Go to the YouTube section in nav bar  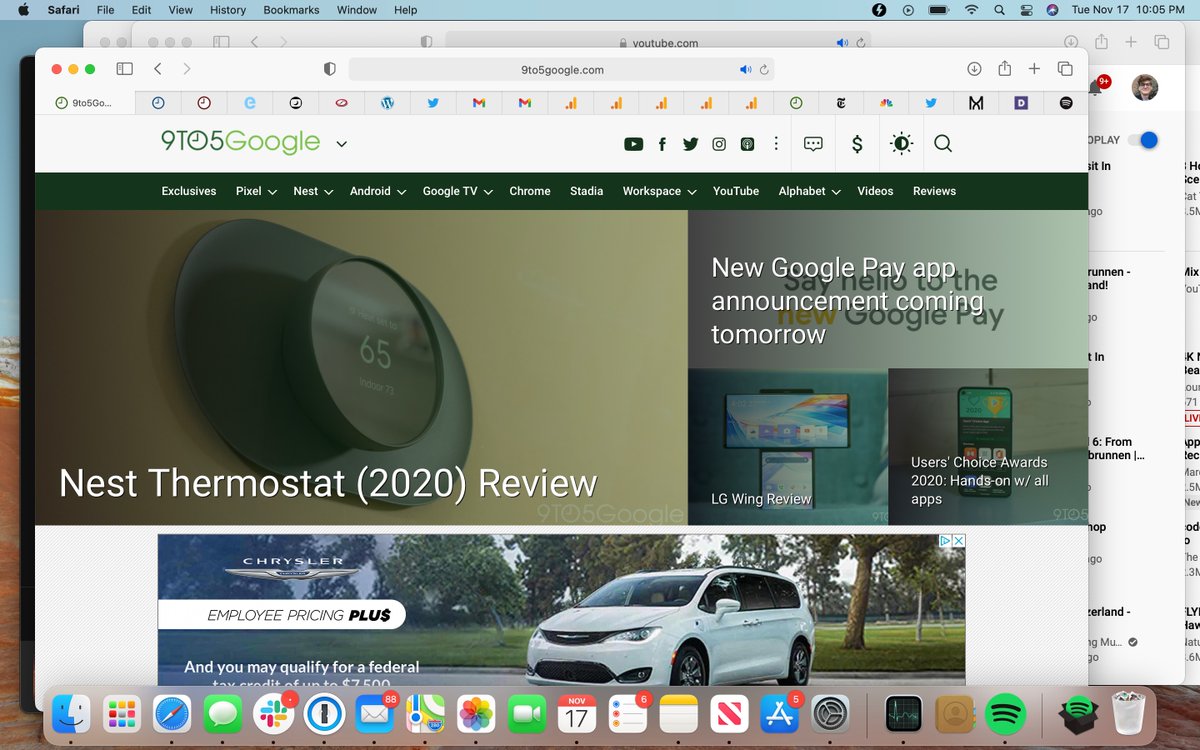(x=736, y=191)
